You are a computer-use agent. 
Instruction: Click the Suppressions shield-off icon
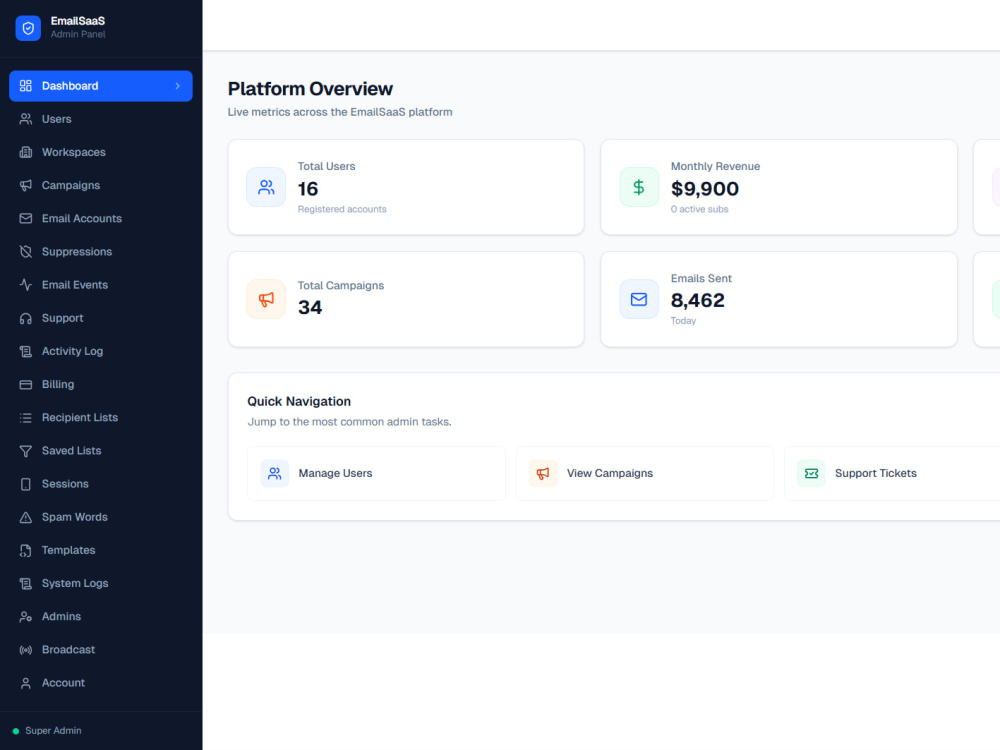[x=26, y=251]
